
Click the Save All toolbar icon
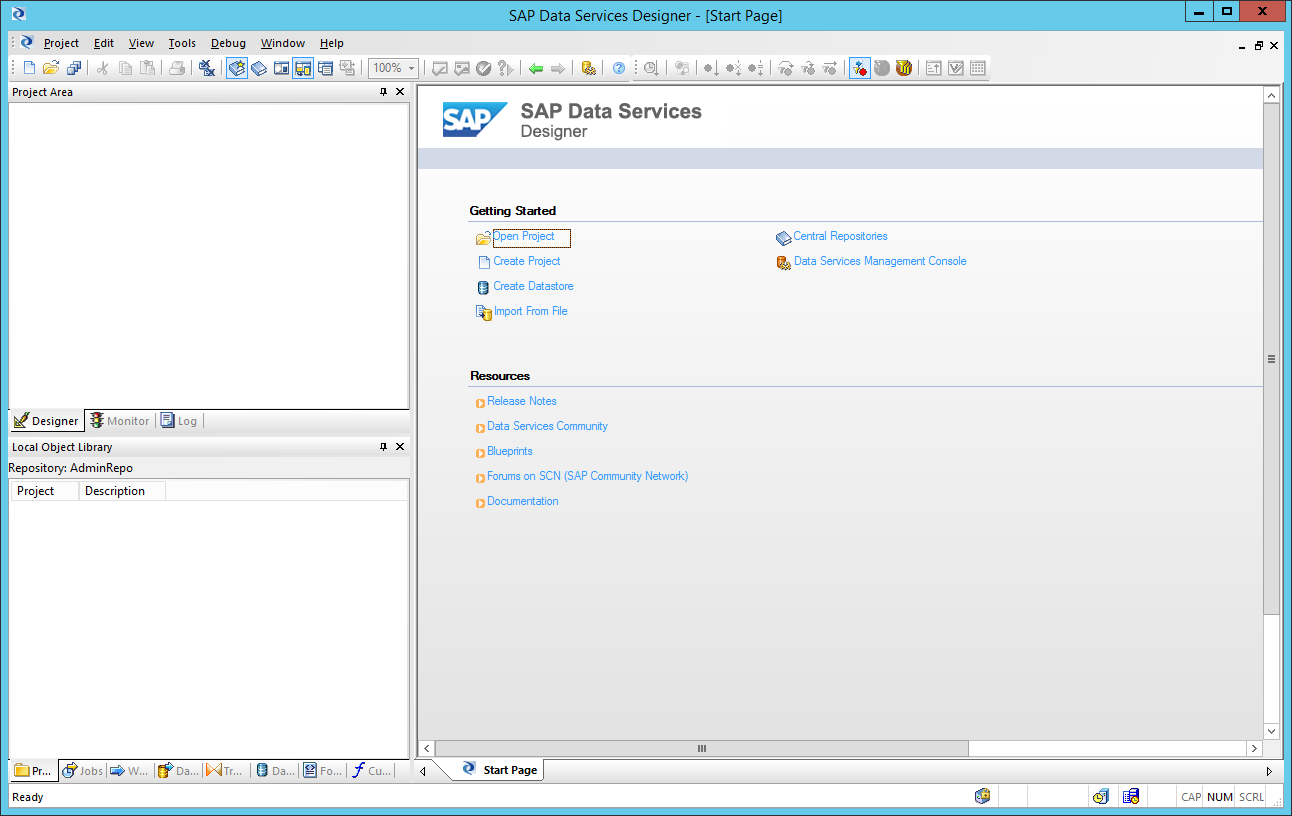73,68
